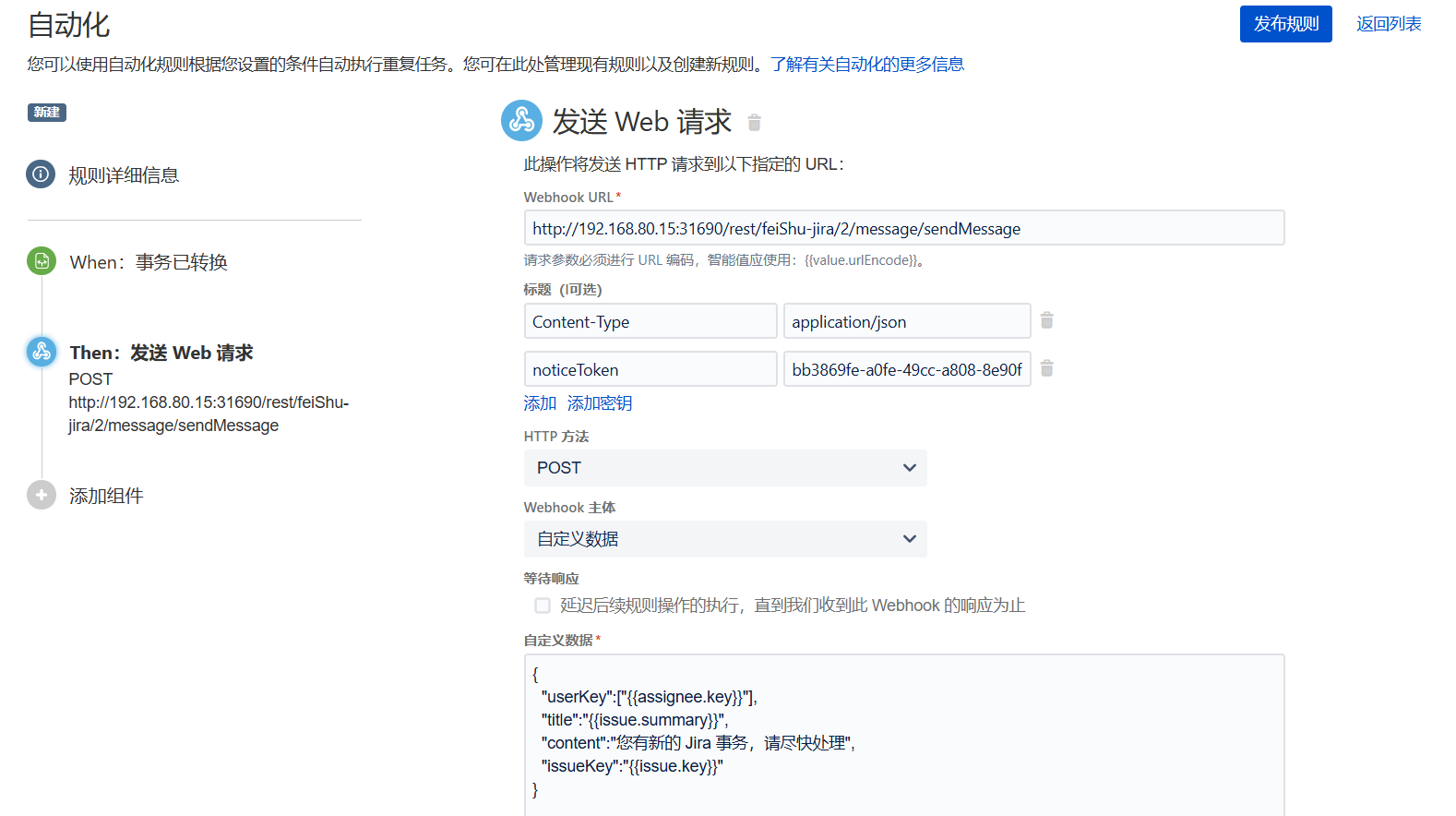The height and width of the screenshot is (816, 1456).
Task: Select the When: 事务已转换 step
Action: coord(149,262)
